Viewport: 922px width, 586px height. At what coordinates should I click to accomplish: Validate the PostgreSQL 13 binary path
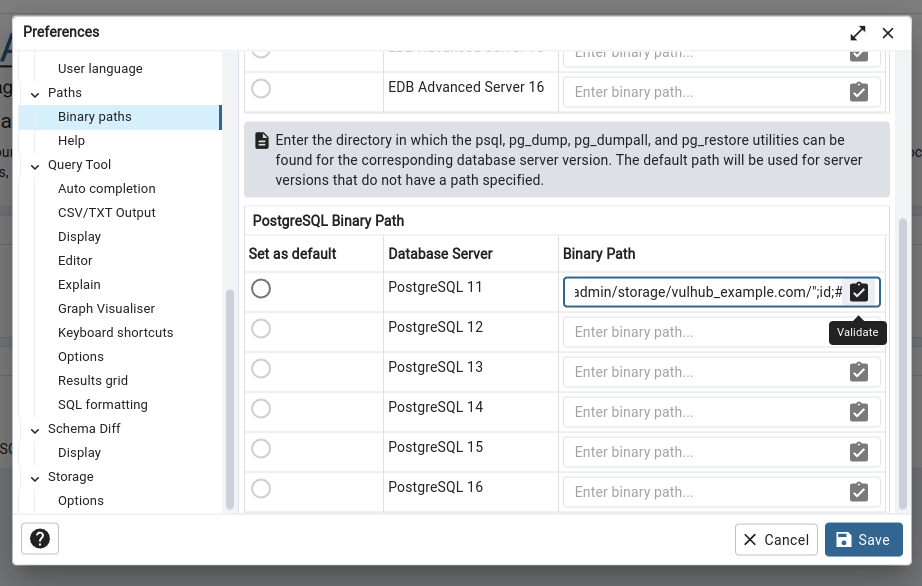pos(858,372)
